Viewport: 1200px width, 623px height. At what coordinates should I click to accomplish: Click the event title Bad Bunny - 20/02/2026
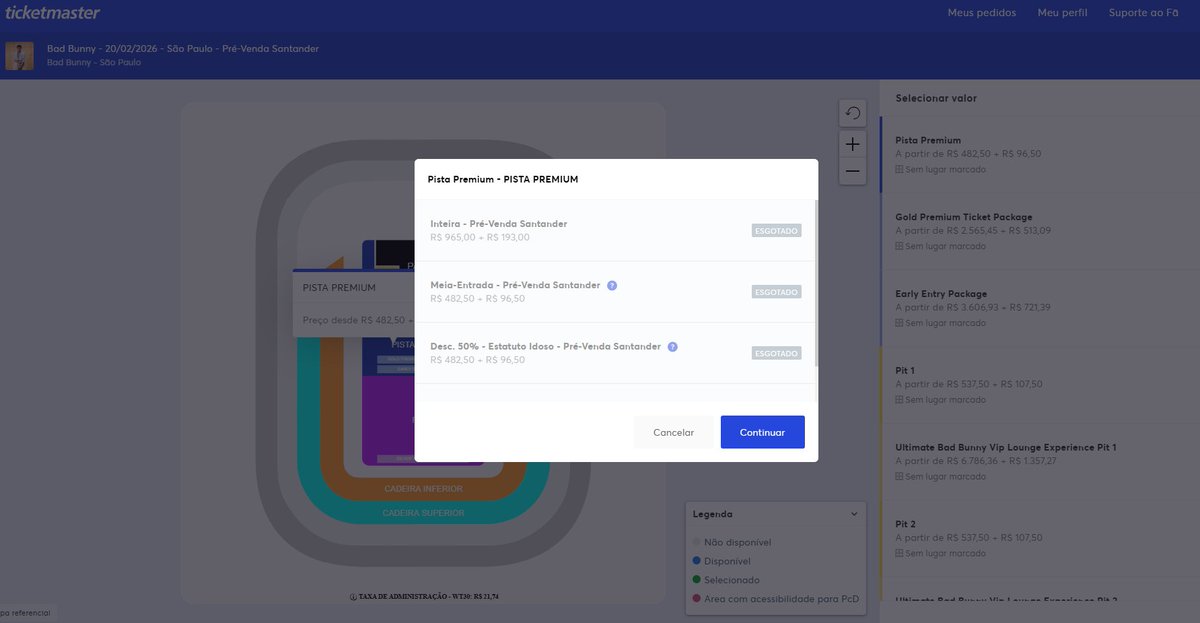tap(183, 48)
